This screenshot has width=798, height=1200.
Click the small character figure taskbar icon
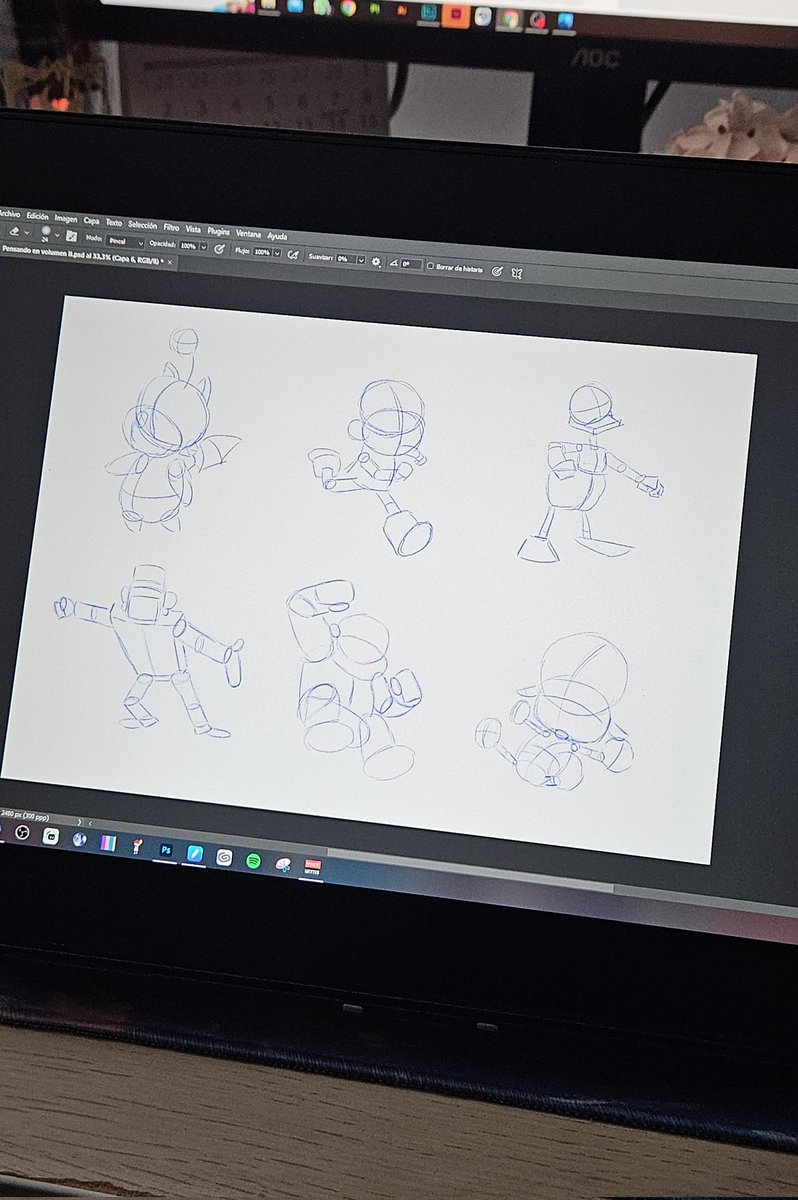pyautogui.click(x=136, y=847)
